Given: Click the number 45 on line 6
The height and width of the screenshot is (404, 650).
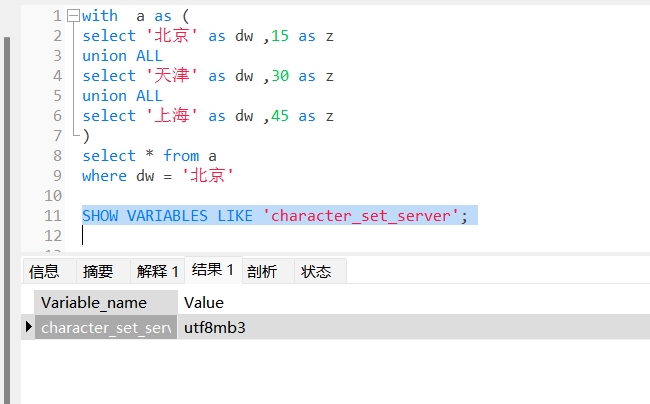Looking at the screenshot, I should point(280,116).
